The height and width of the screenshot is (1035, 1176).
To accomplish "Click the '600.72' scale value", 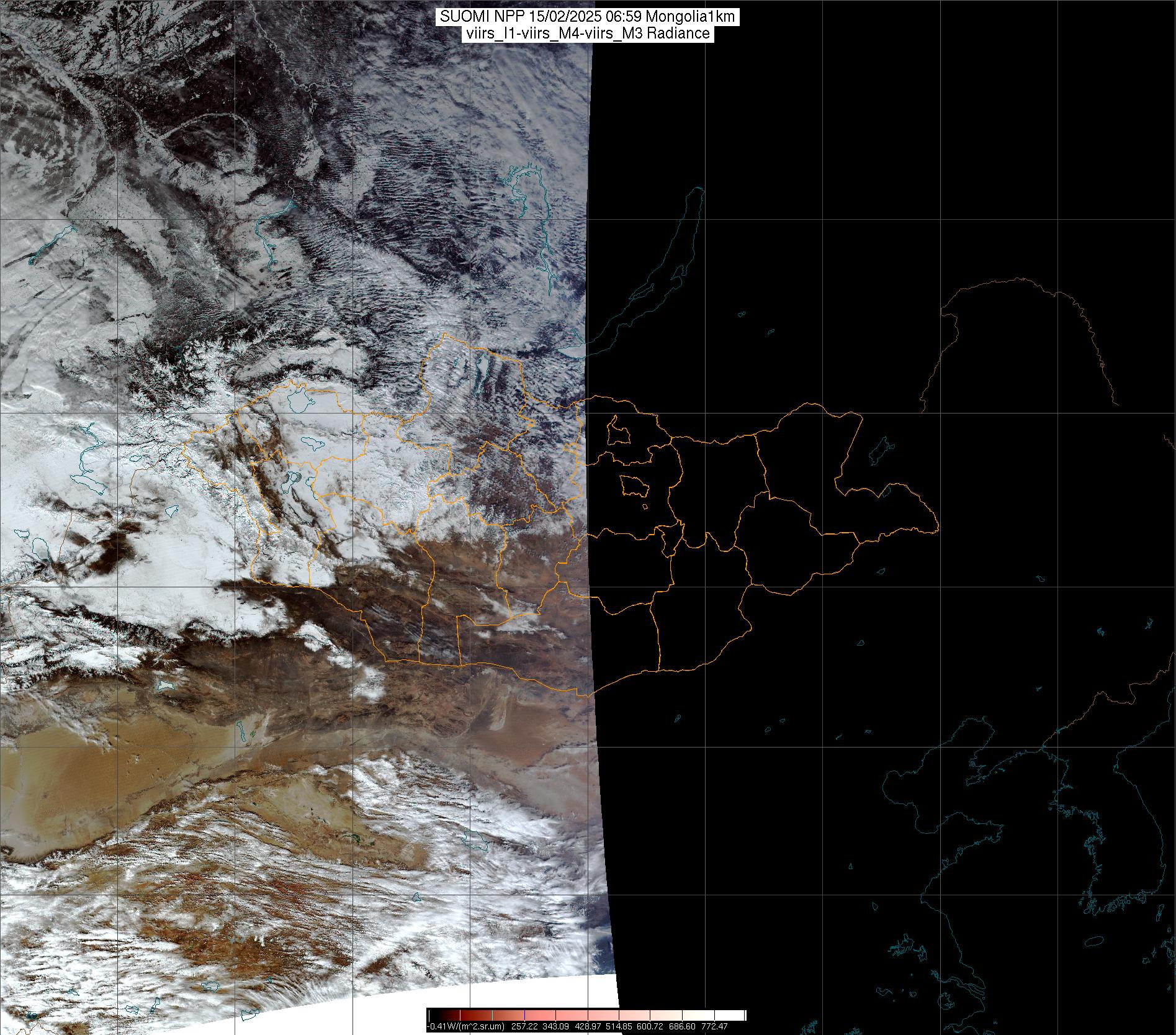I will tap(650, 1026).
